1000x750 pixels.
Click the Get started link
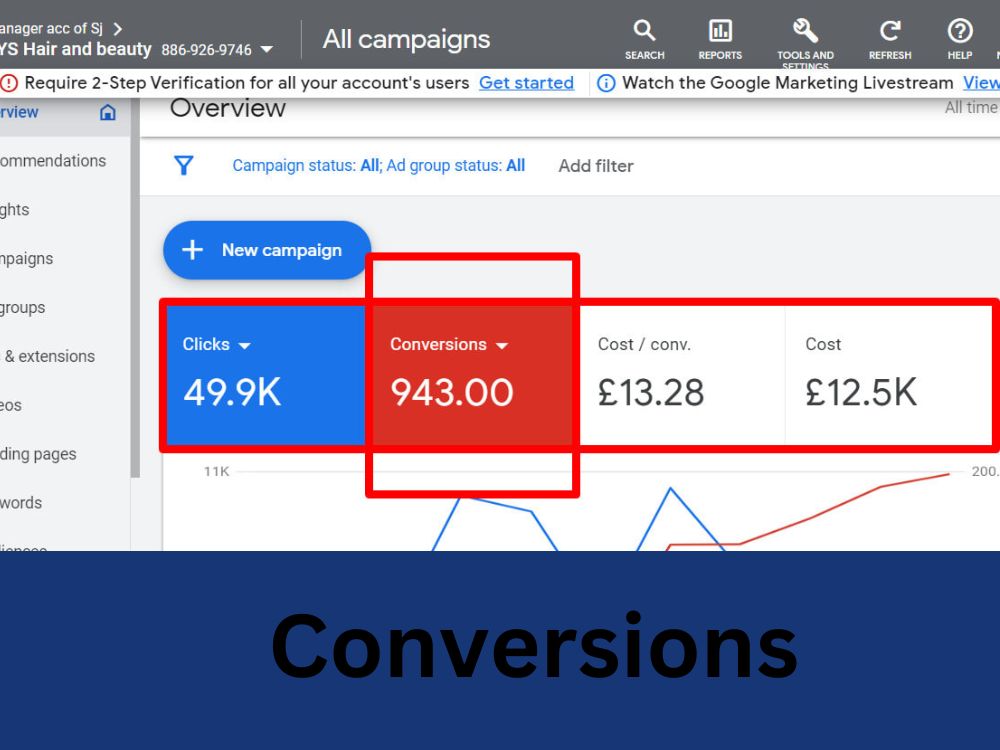[526, 83]
